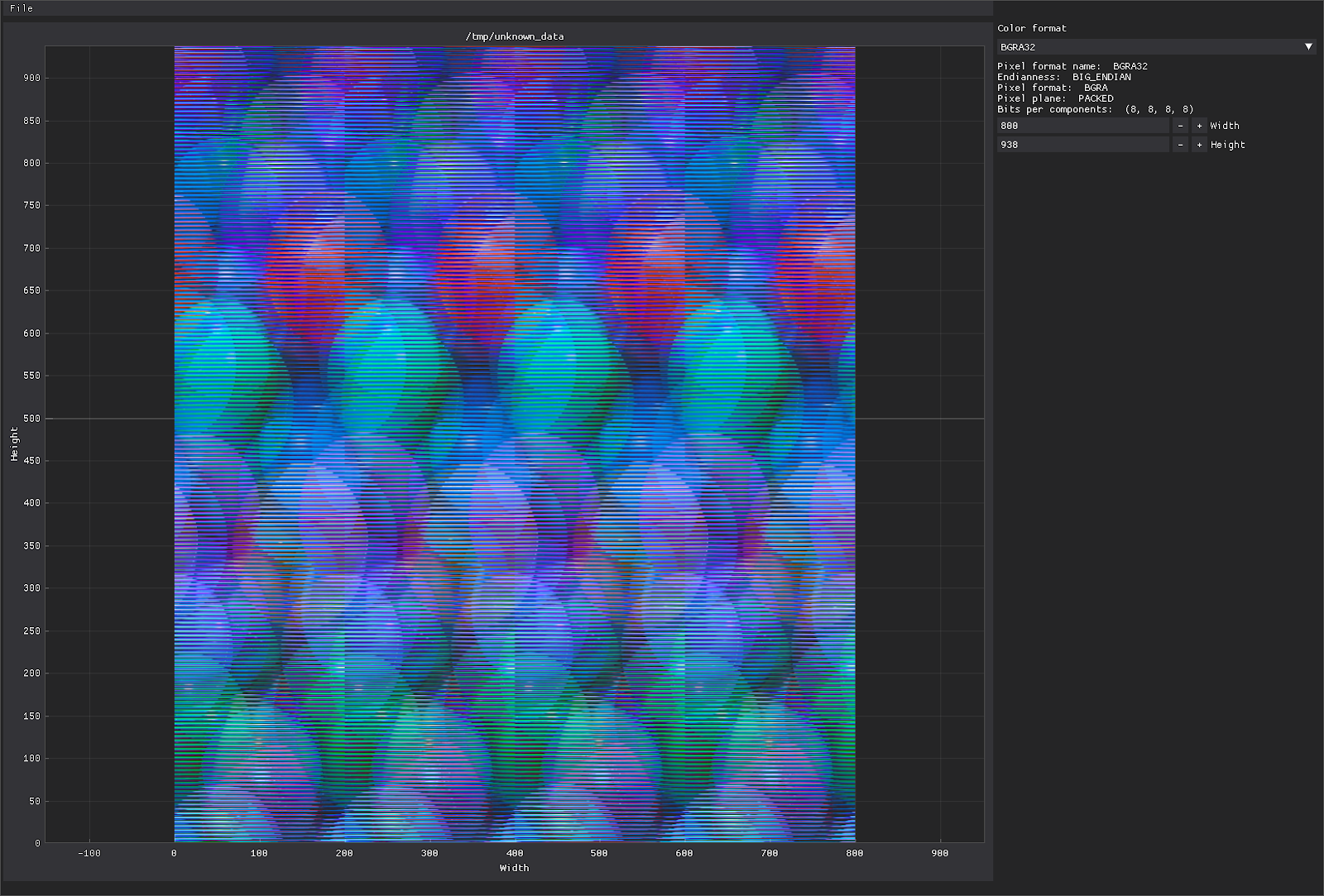Decrease Width with the minus button
The width and height of the screenshot is (1324, 896).
[1181, 126]
